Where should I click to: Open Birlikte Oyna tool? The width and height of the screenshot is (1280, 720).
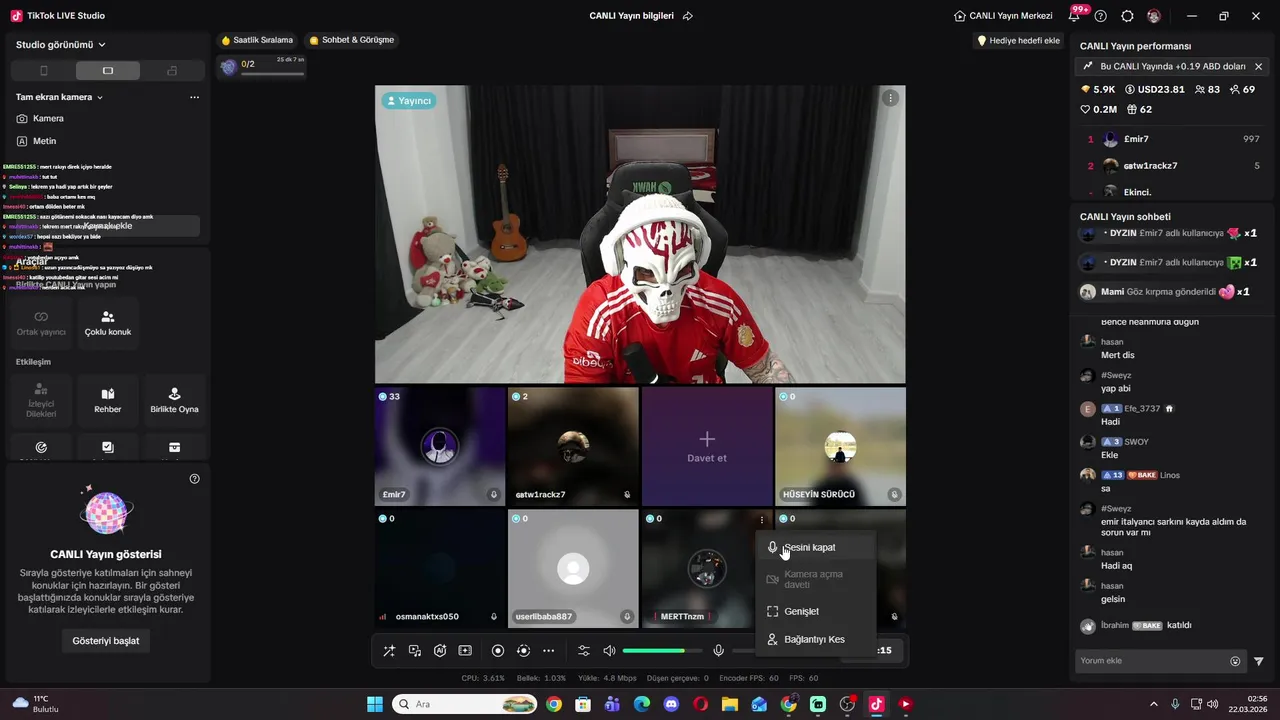coord(174,400)
